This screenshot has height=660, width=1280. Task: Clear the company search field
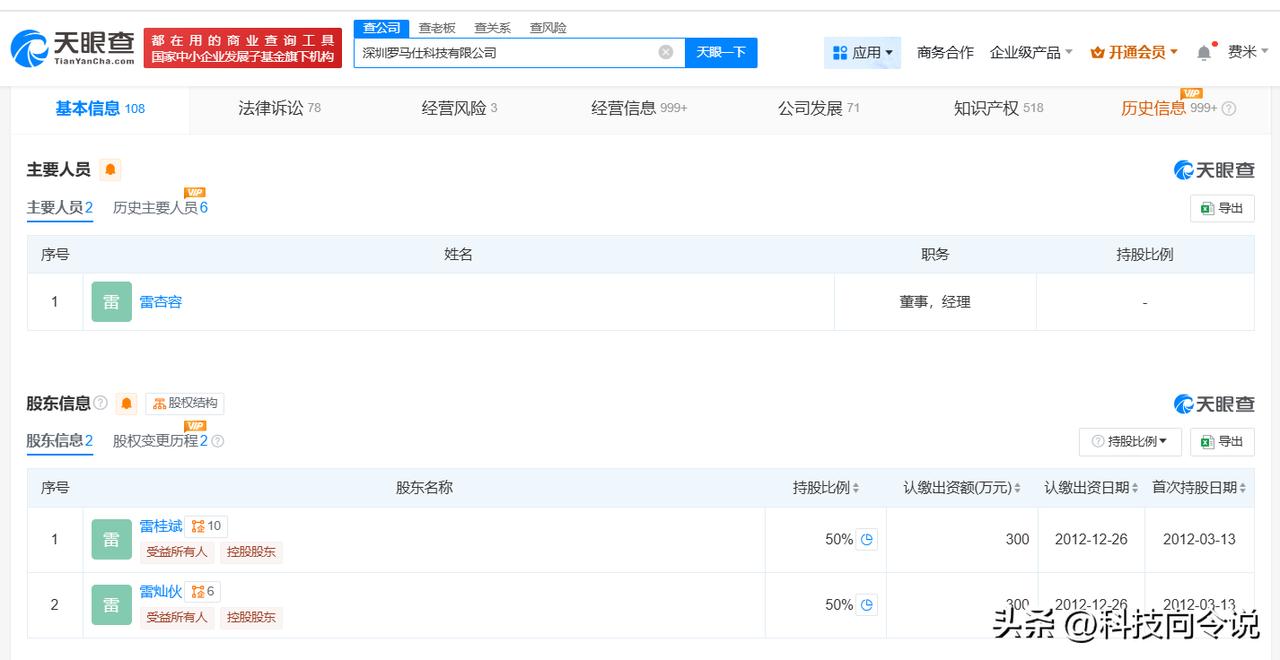coord(666,52)
